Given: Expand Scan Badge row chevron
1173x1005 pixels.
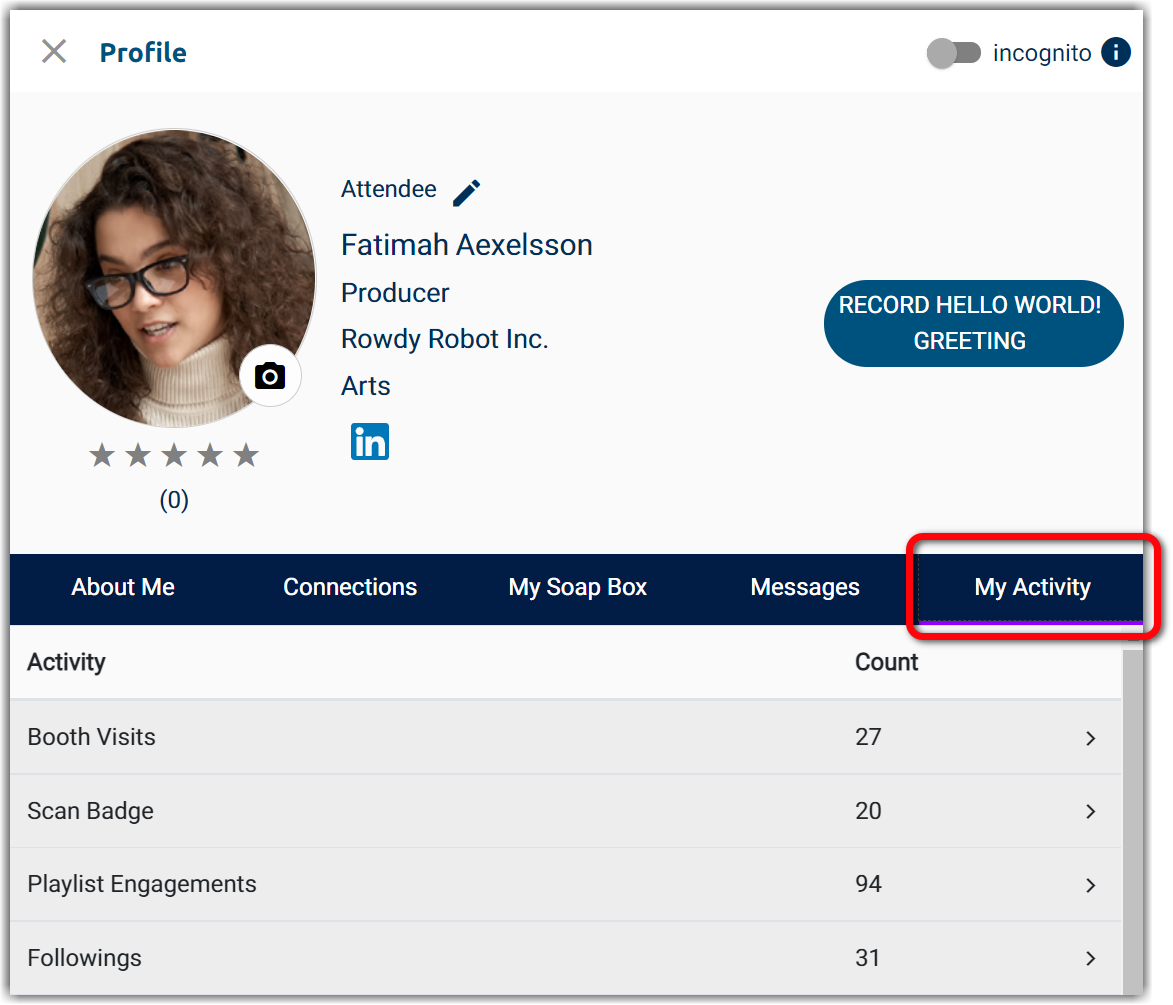Looking at the screenshot, I should 1091,811.
